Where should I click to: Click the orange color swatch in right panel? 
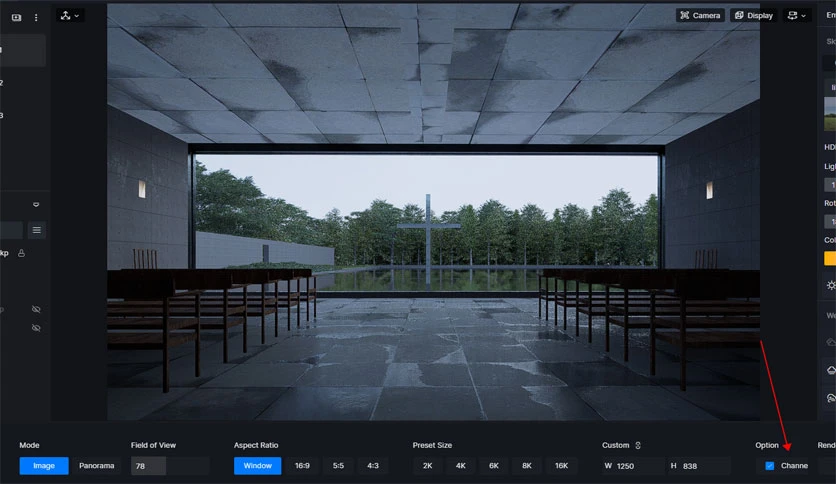[830, 259]
